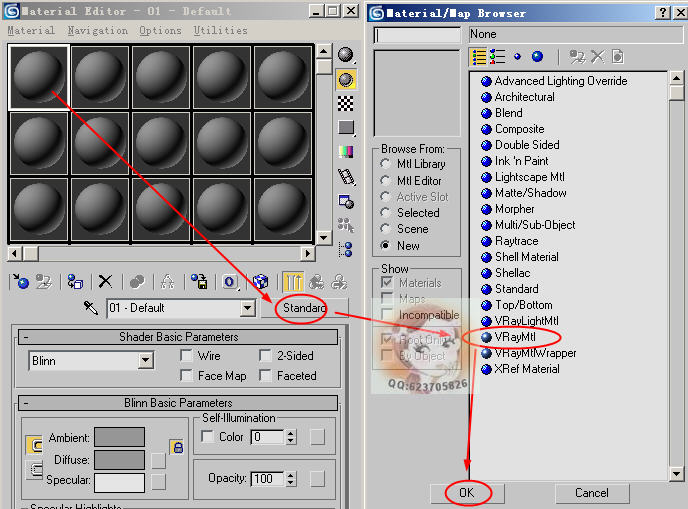The width and height of the screenshot is (688, 509).
Task: Open the Utilities menu
Action: point(219,31)
